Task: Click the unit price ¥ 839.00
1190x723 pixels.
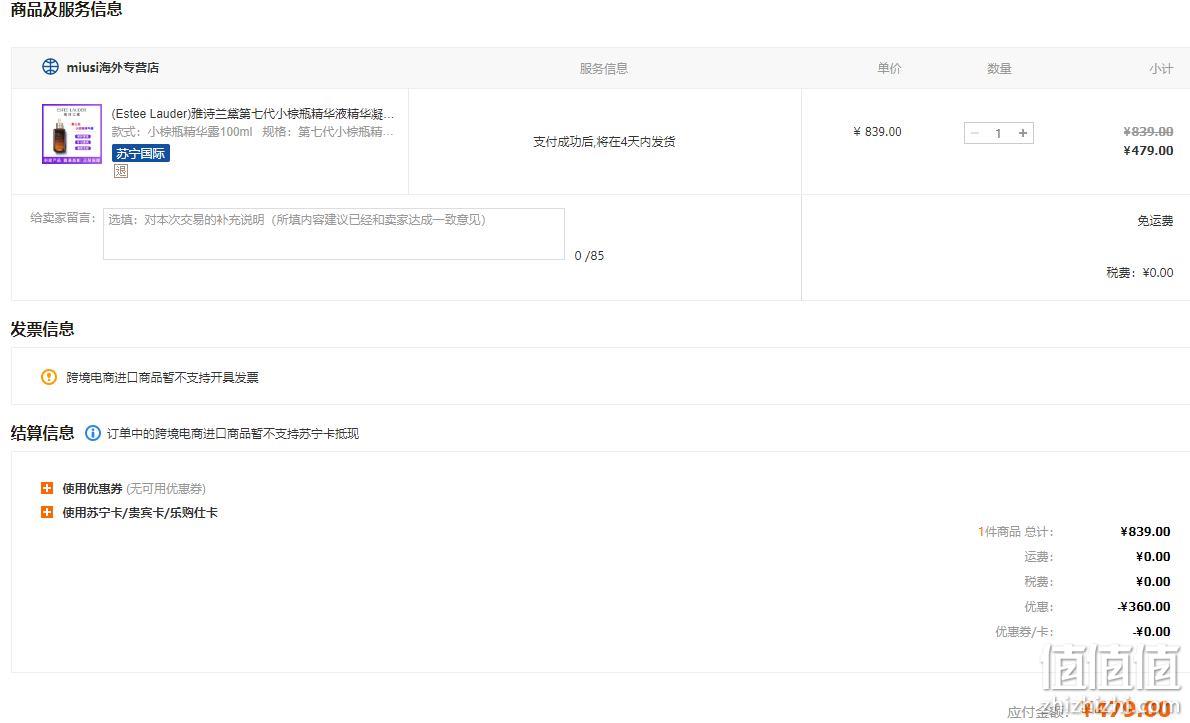Action: [877, 132]
